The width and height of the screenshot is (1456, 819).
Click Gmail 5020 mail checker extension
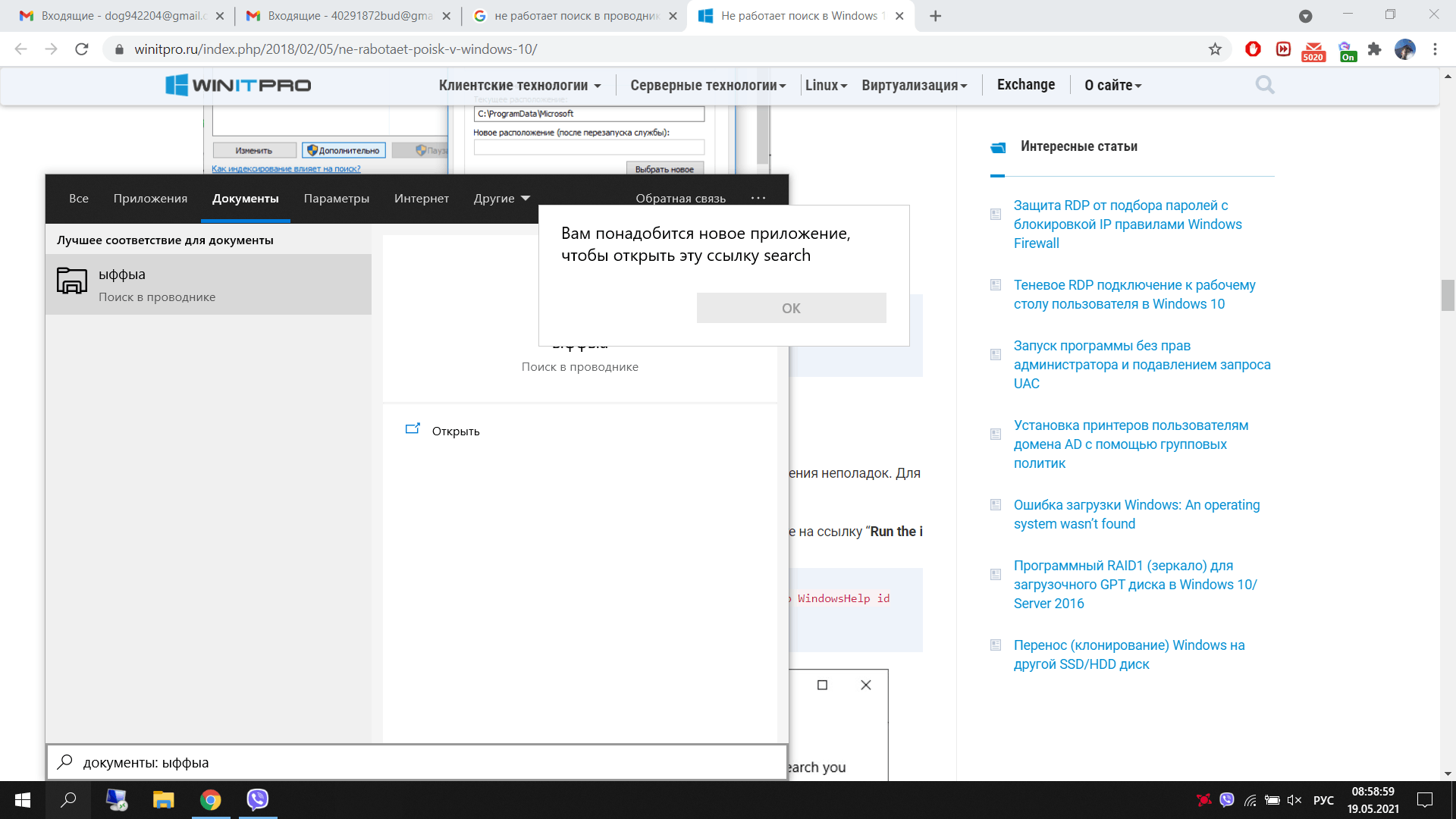pyautogui.click(x=1313, y=51)
